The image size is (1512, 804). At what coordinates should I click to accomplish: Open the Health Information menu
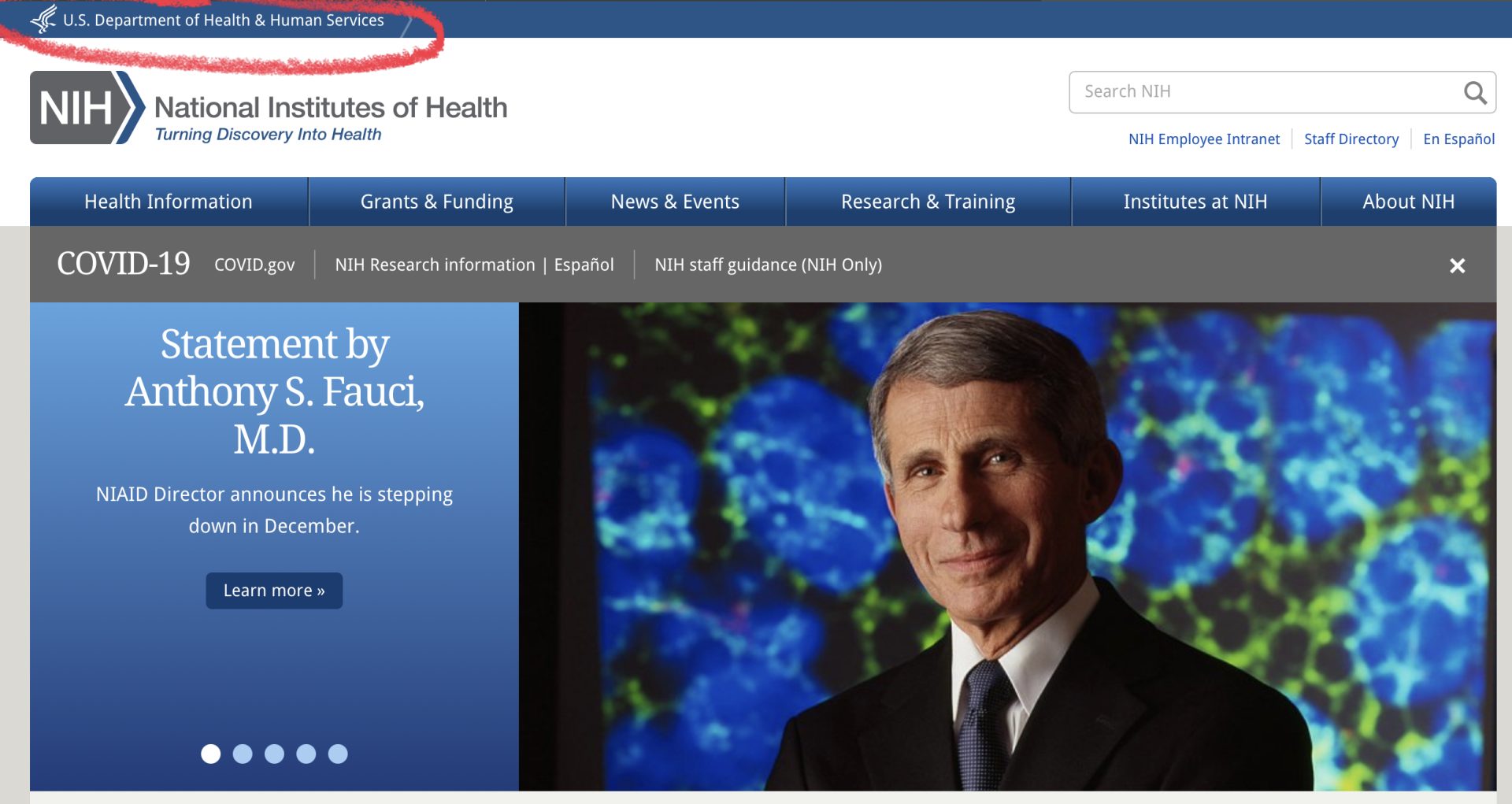169,202
